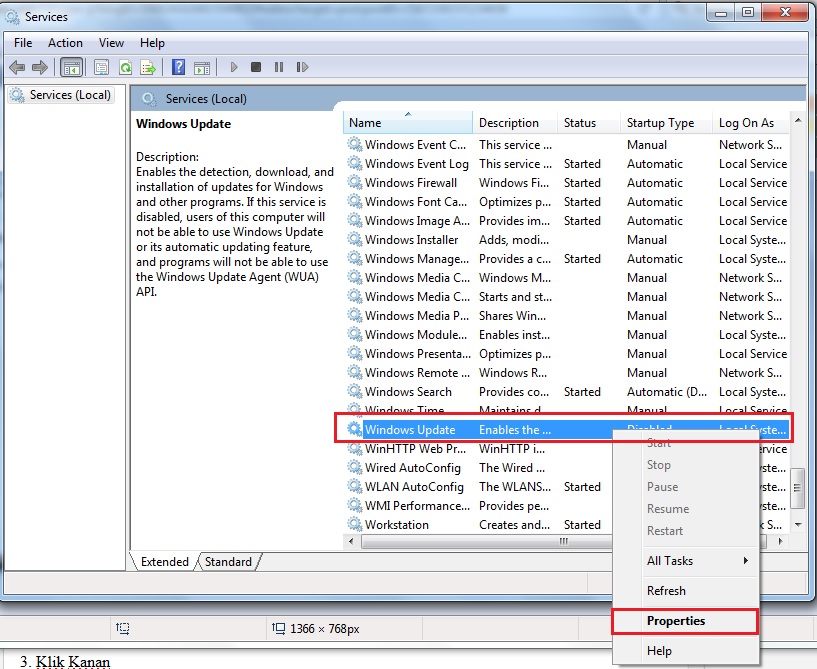Click the Services window title bar icon
The width and height of the screenshot is (817, 669).
coord(12,17)
